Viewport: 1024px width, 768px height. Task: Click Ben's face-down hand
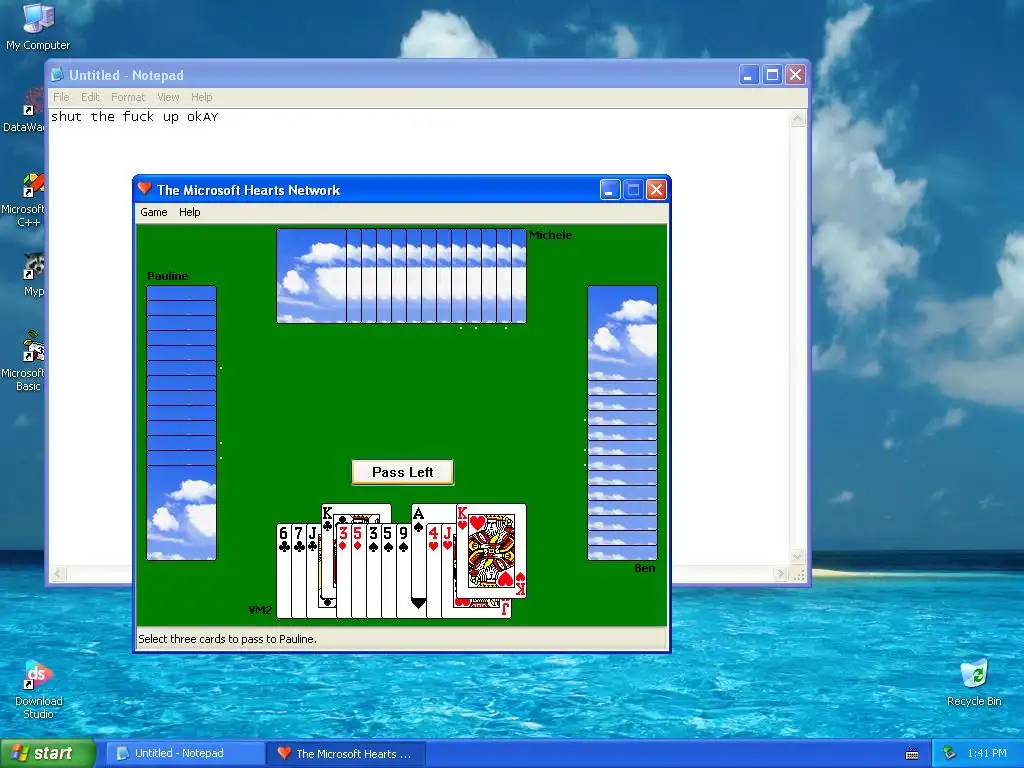(x=622, y=423)
